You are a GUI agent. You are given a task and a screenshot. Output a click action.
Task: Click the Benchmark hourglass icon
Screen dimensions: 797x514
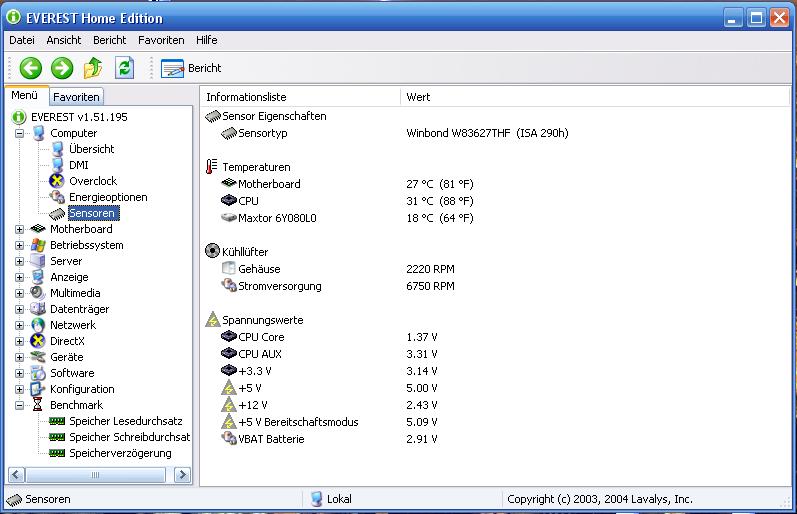click(38, 405)
